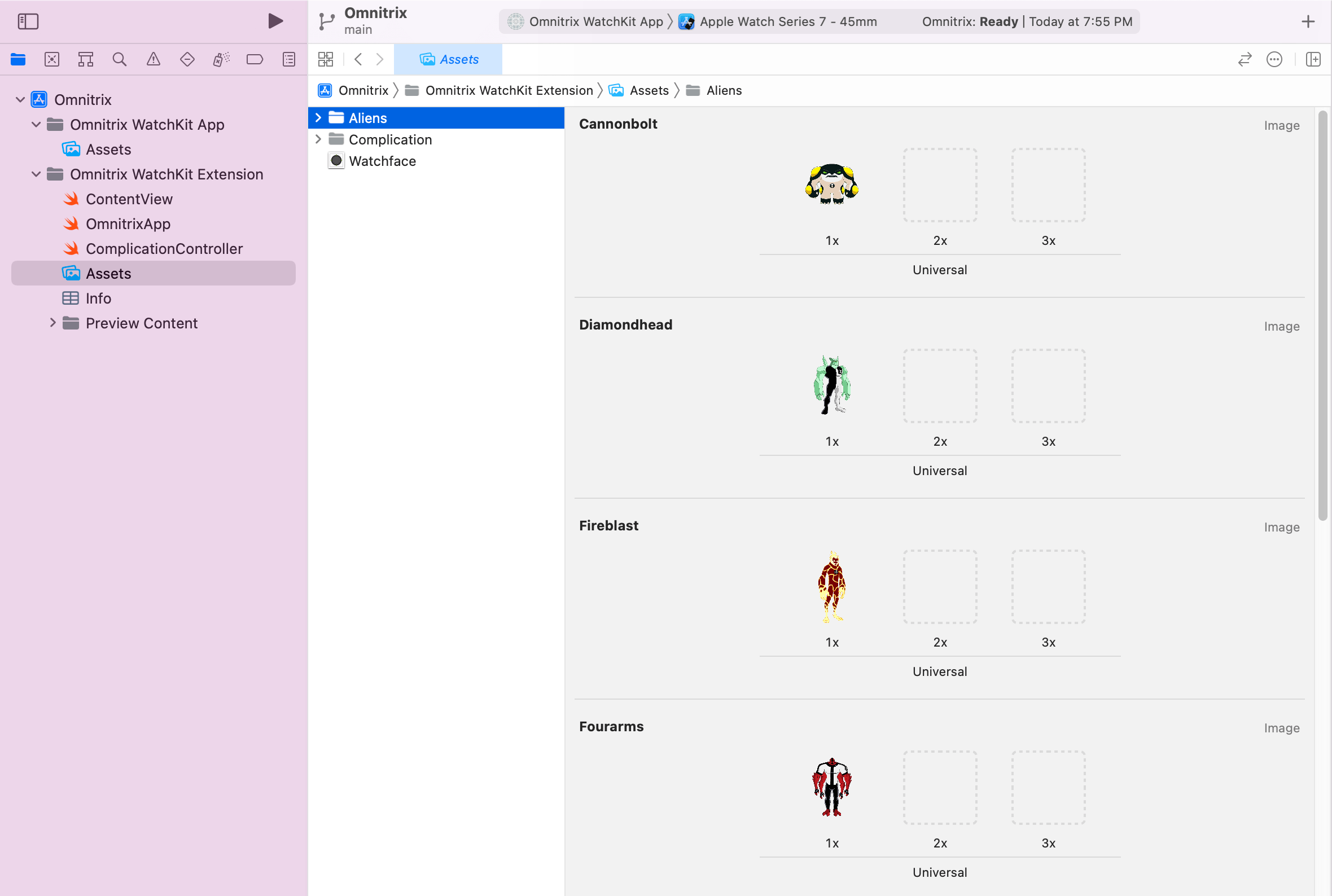
Task: Click the editor swap arrows icon
Action: 1245,59
